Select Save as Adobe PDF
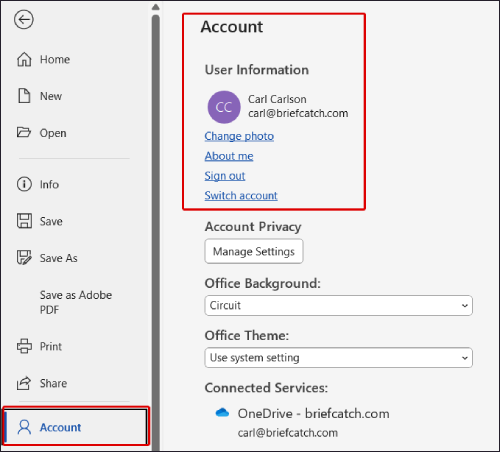Screen dimensions: 500x452 75,302
